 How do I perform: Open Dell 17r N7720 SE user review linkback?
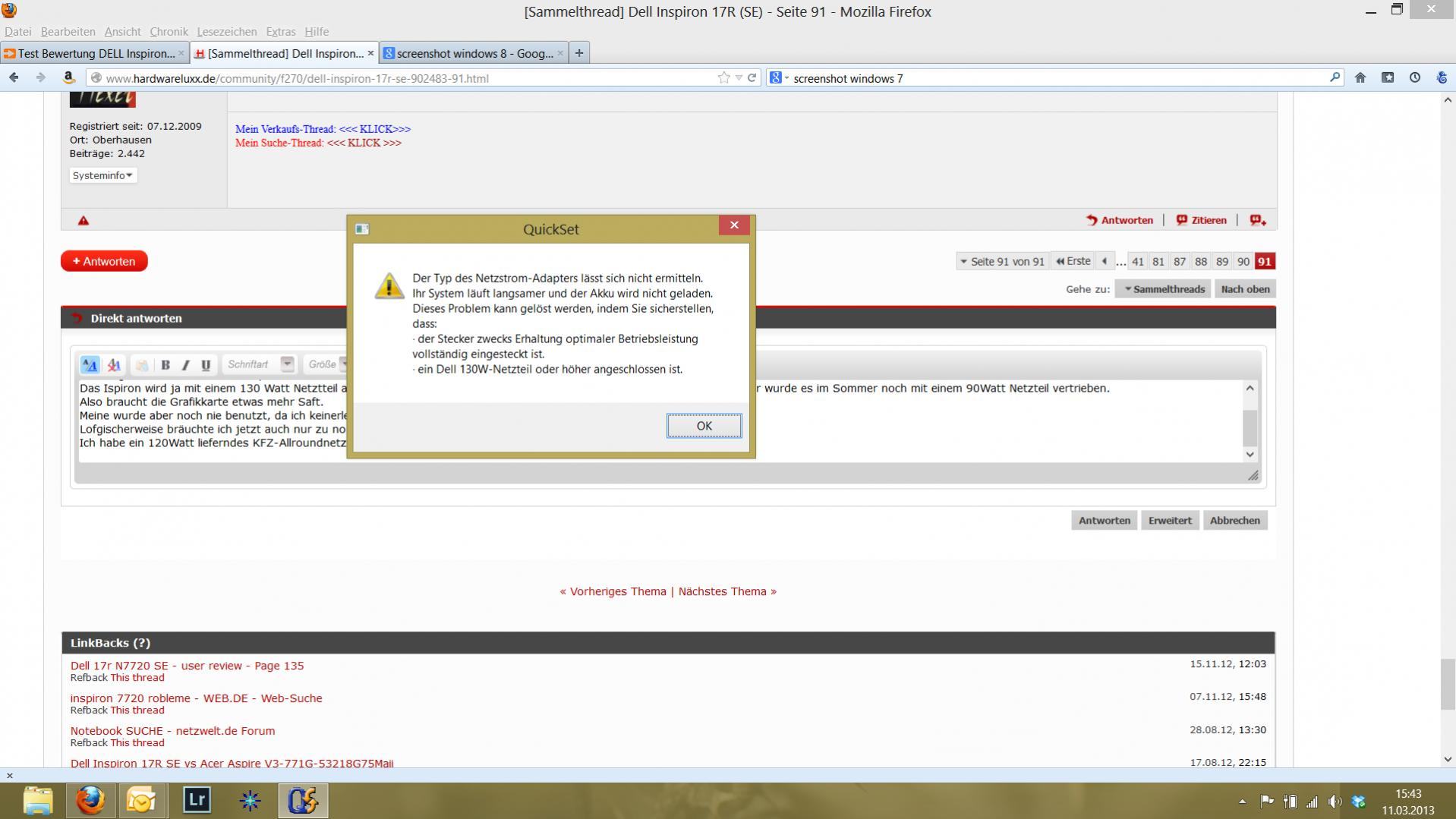pyautogui.click(x=187, y=666)
